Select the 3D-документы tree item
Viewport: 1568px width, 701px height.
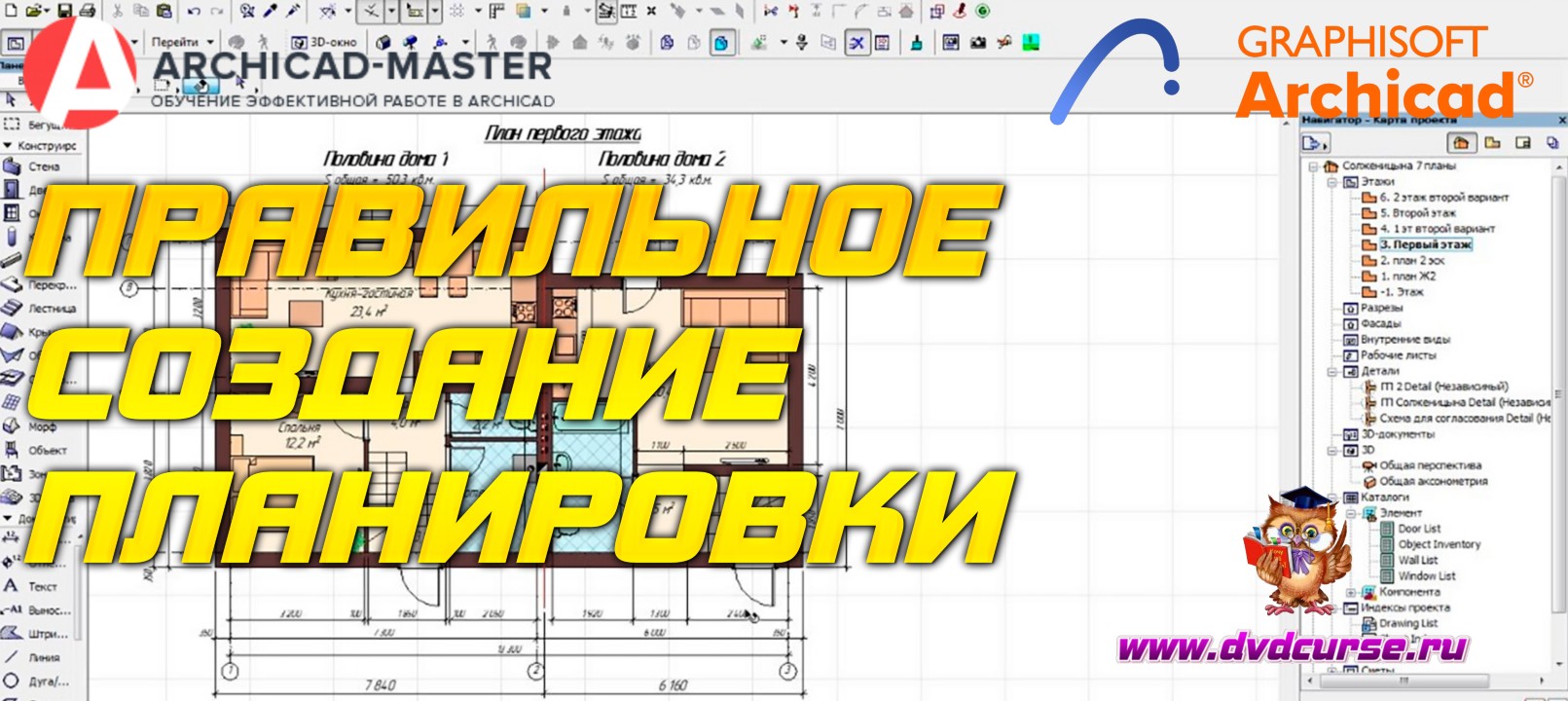click(x=1389, y=434)
